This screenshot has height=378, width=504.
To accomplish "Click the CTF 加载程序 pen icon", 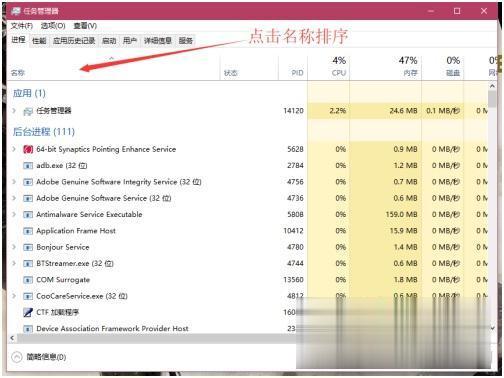I will click(28, 312).
